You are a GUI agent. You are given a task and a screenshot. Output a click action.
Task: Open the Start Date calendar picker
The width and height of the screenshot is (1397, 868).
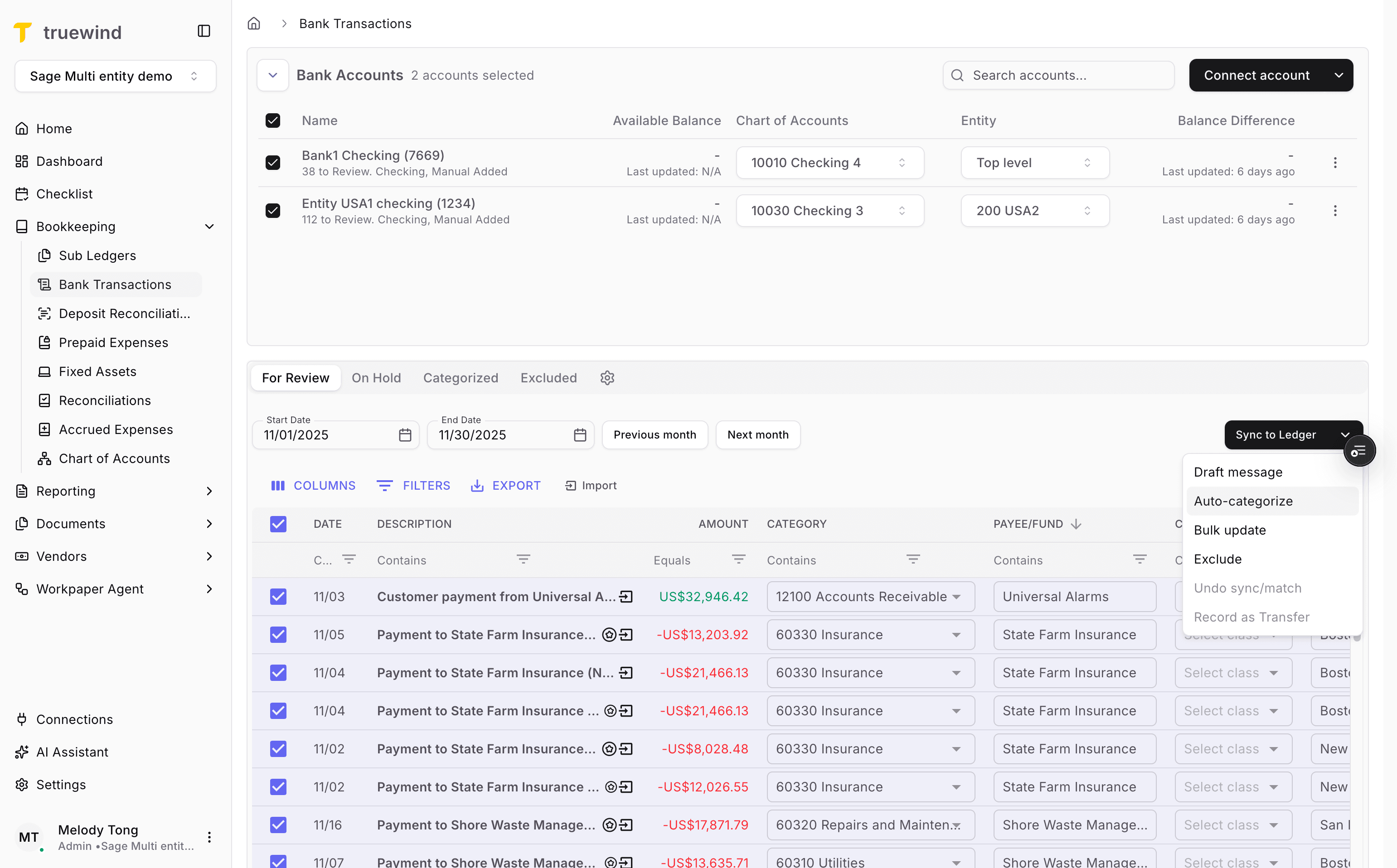(405, 435)
